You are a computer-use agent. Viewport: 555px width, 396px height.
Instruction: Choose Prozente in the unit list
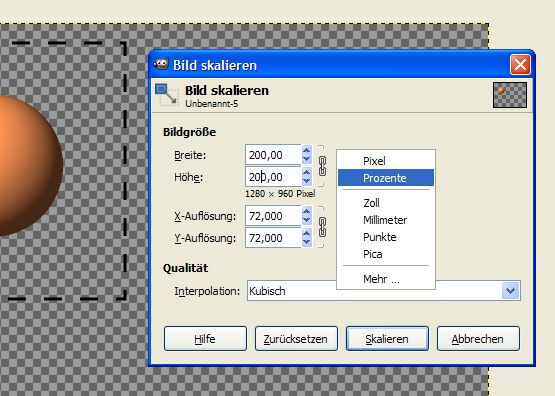(x=386, y=178)
